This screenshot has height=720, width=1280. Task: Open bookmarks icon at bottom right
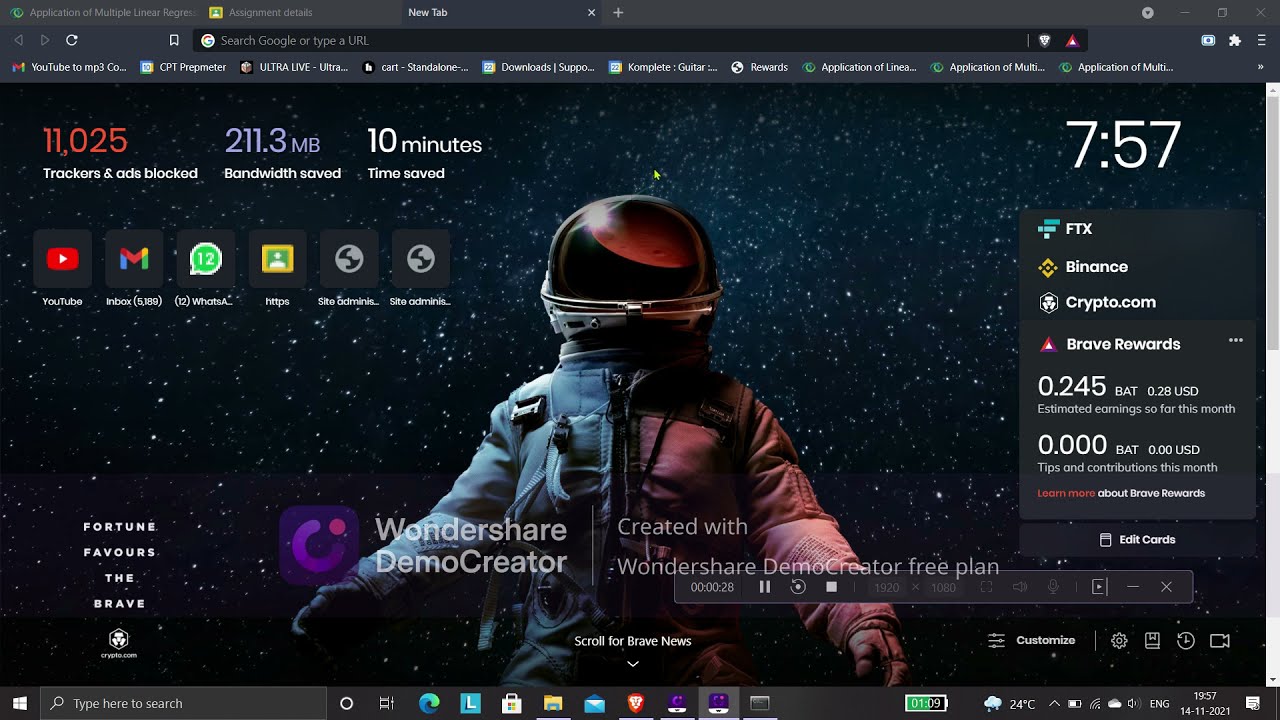(x=1152, y=641)
